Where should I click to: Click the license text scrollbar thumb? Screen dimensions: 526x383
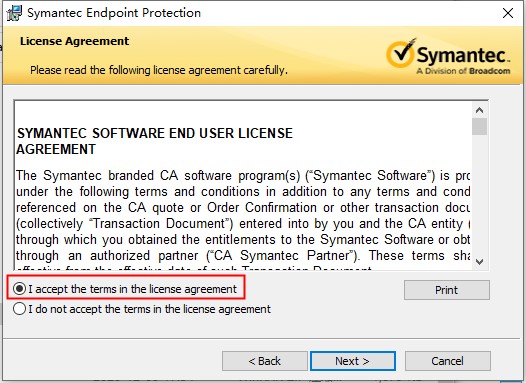[x=479, y=126]
